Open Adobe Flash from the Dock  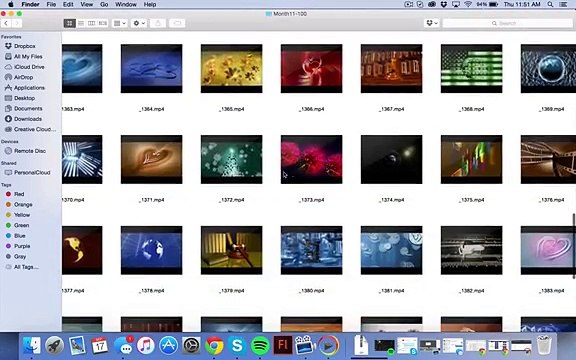coord(283,346)
